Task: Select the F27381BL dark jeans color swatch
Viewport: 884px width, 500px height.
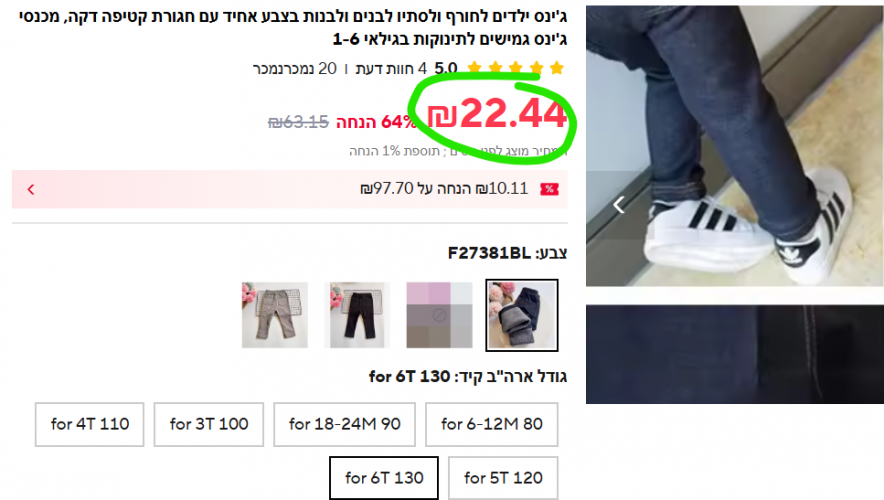Action: tap(522, 315)
